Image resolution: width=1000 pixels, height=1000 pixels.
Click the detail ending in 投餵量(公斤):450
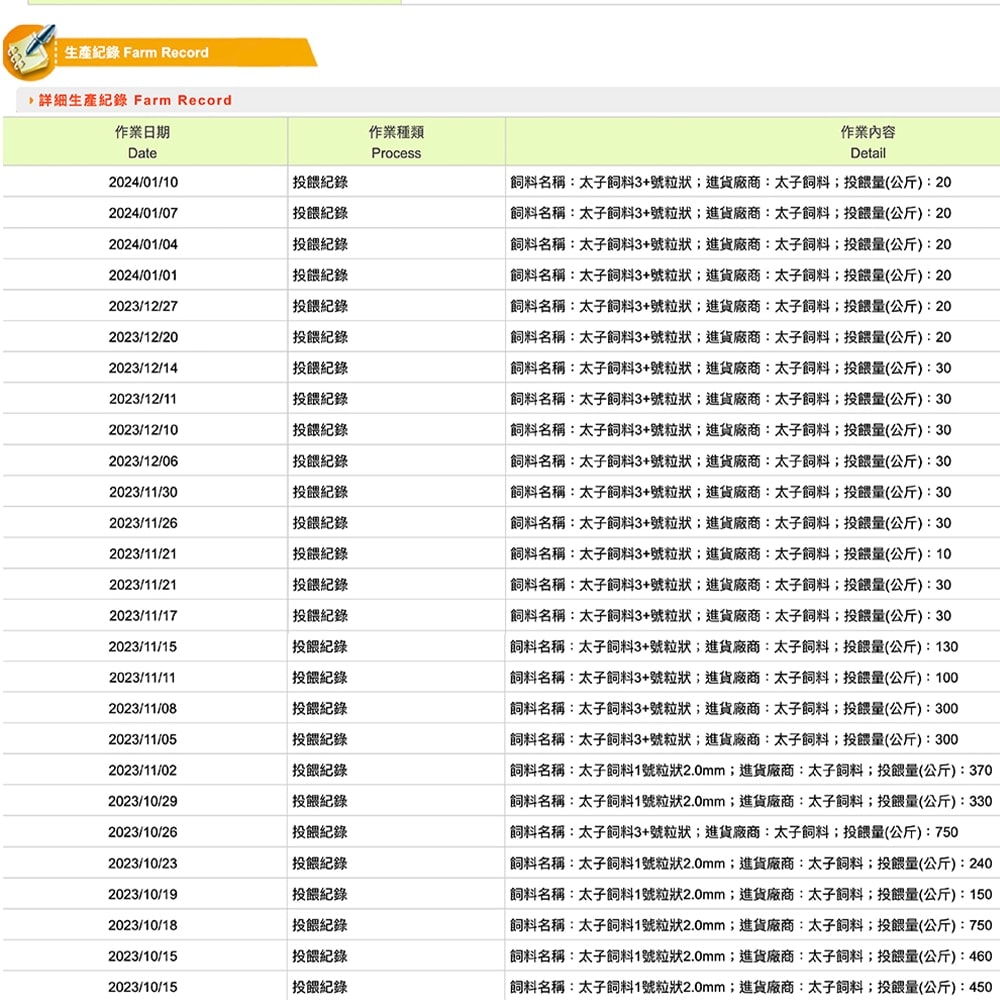click(x=751, y=987)
